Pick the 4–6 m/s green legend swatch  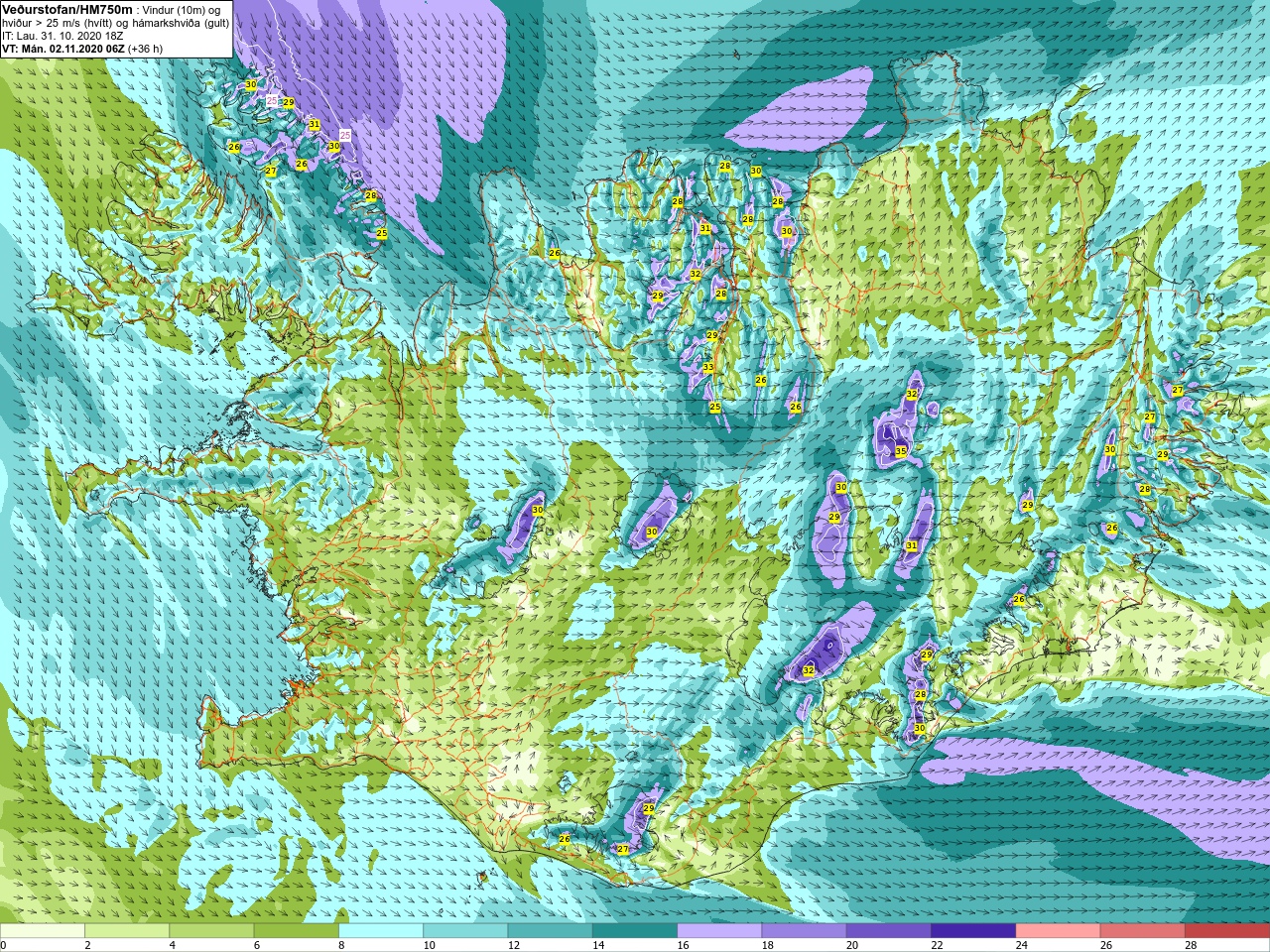pos(211,931)
